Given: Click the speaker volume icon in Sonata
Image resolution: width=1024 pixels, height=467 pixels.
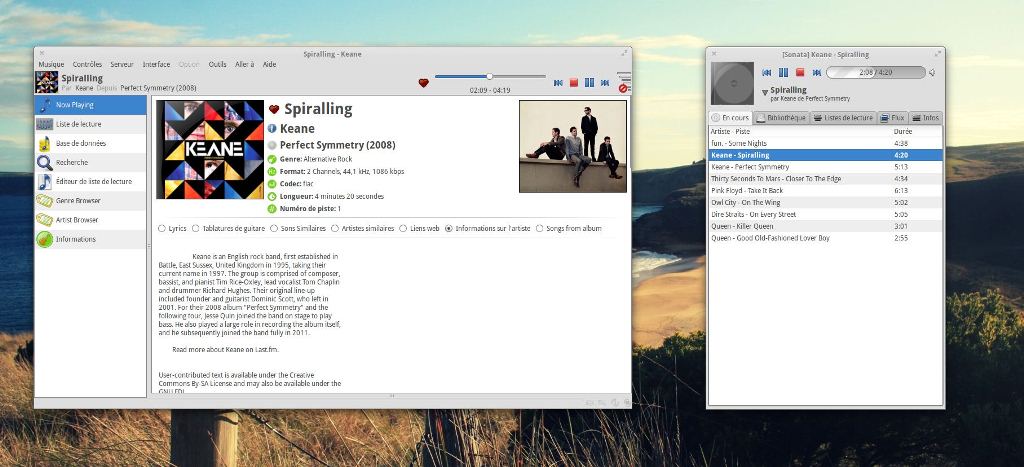Looking at the screenshot, I should 932,72.
